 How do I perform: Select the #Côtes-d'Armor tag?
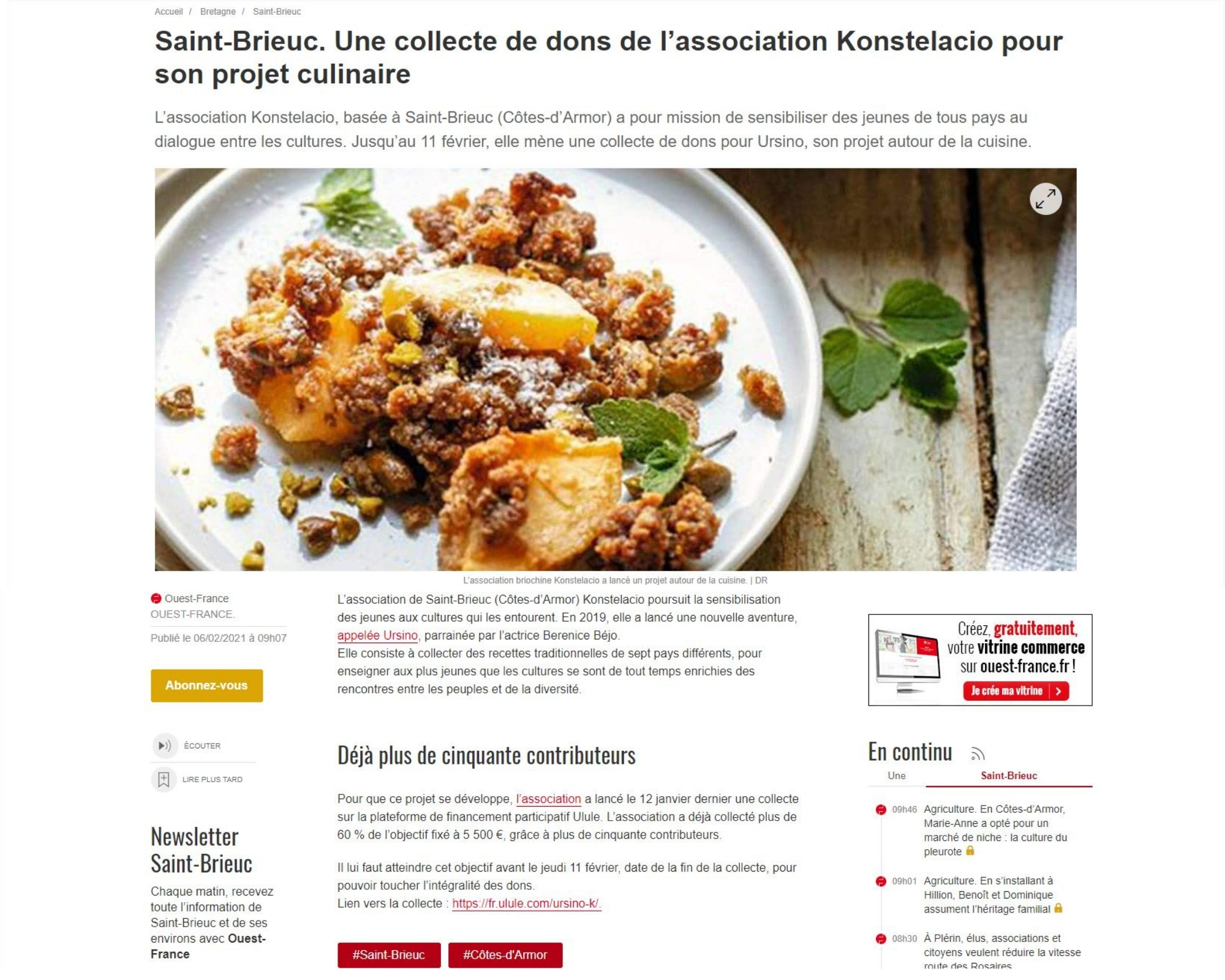(x=505, y=955)
